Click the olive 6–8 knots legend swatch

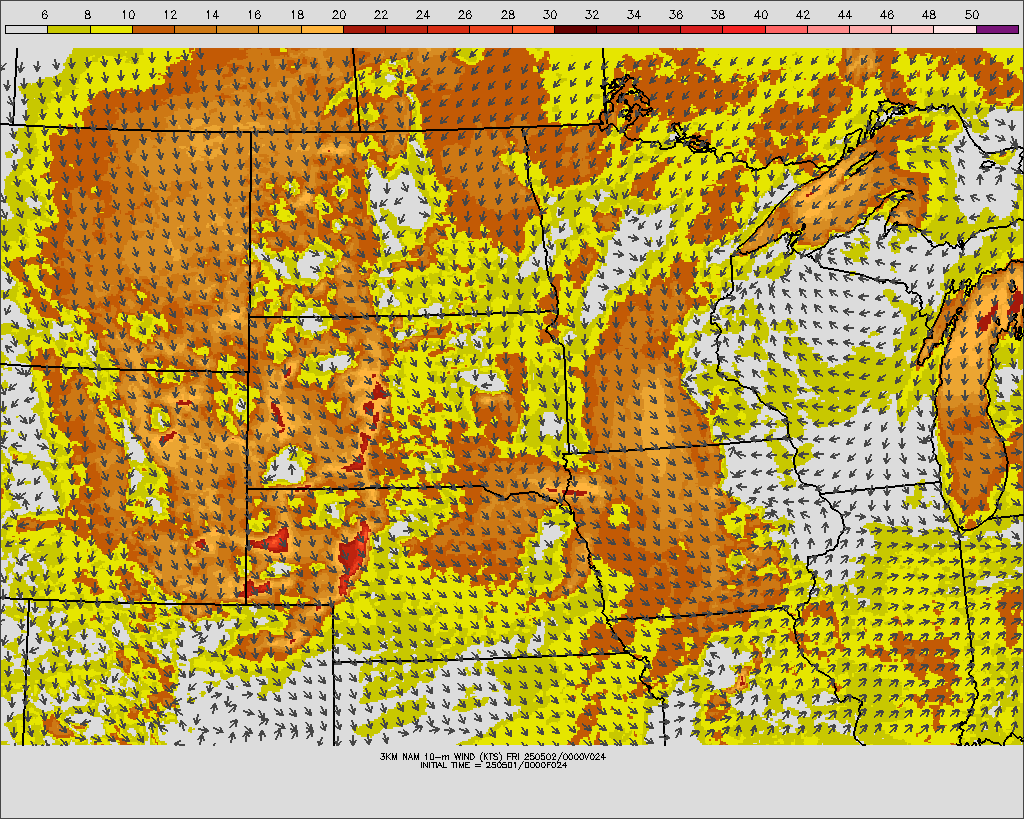pos(69,29)
